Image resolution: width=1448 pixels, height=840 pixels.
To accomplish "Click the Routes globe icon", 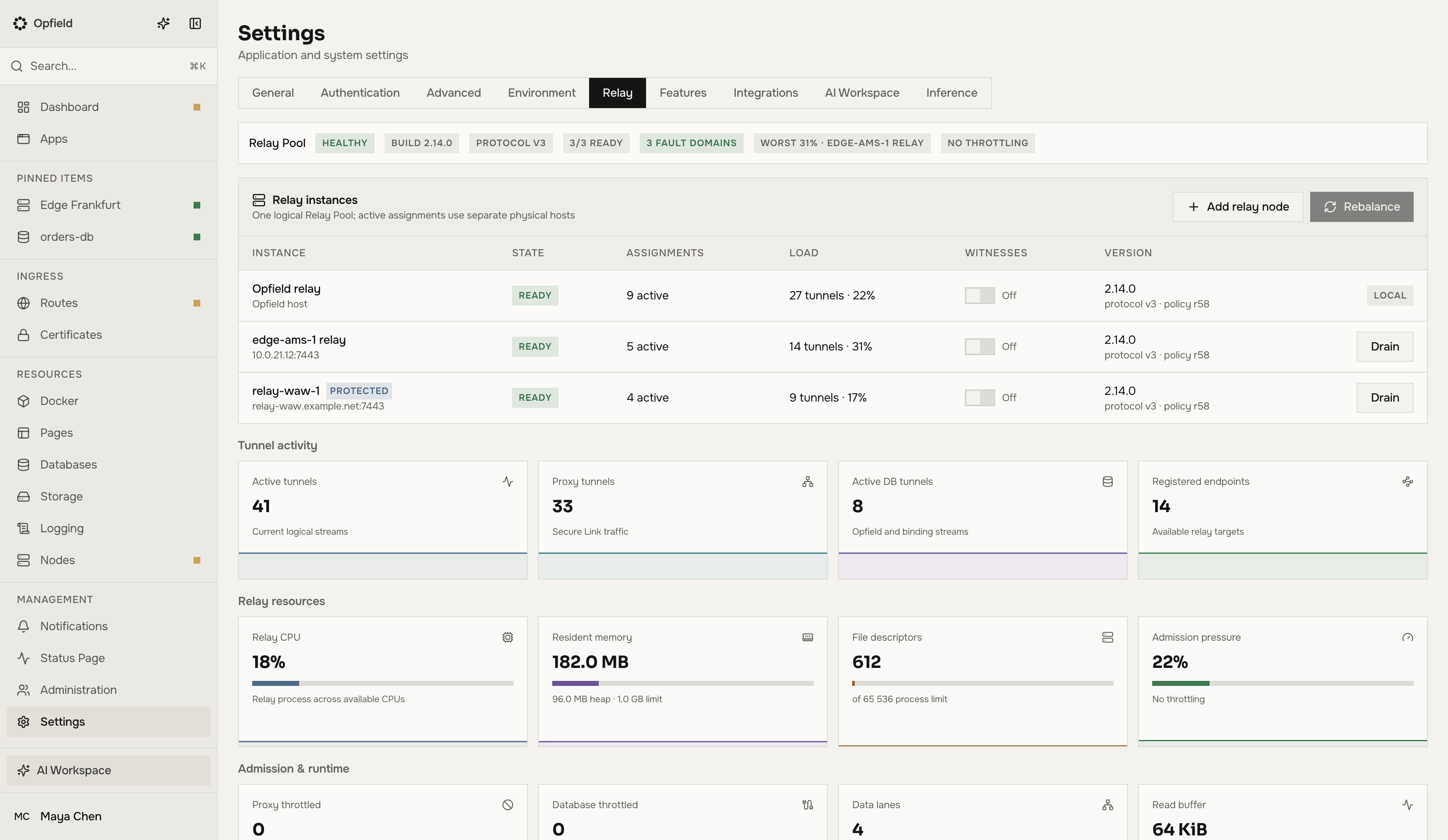I will (x=23, y=303).
